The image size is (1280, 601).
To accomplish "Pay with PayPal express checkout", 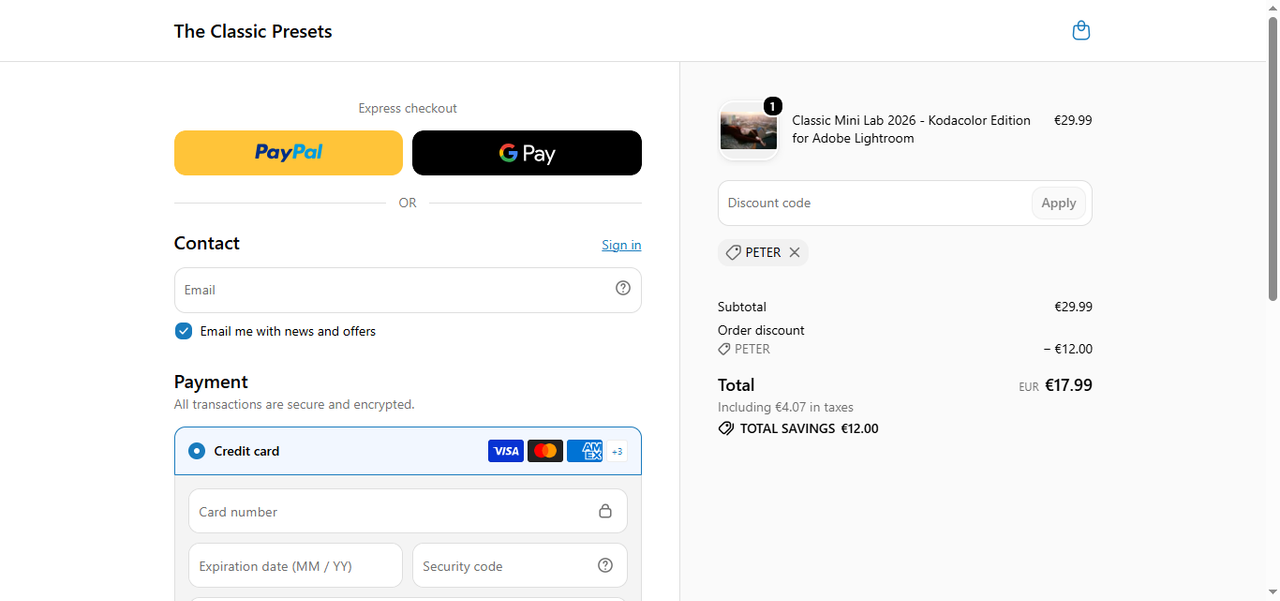I will click(x=288, y=153).
